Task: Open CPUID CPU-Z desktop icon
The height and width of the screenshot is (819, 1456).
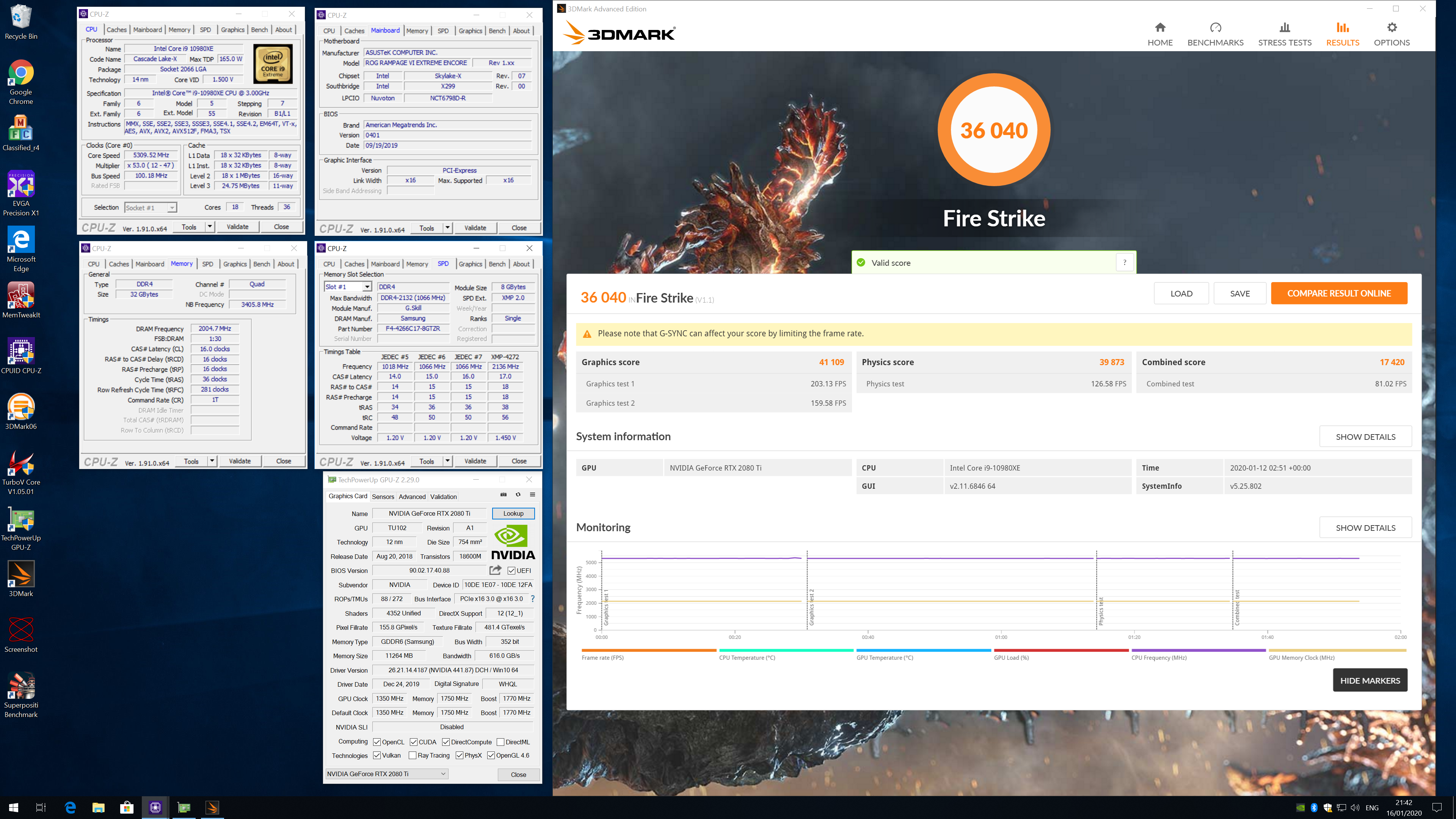Action: (x=21, y=356)
